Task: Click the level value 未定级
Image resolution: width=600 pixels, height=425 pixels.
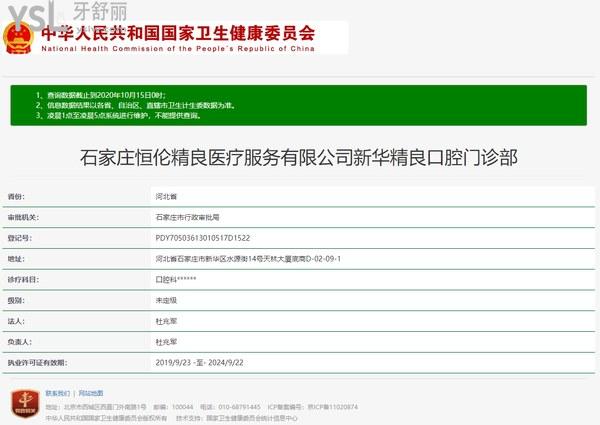Action: click(166, 300)
